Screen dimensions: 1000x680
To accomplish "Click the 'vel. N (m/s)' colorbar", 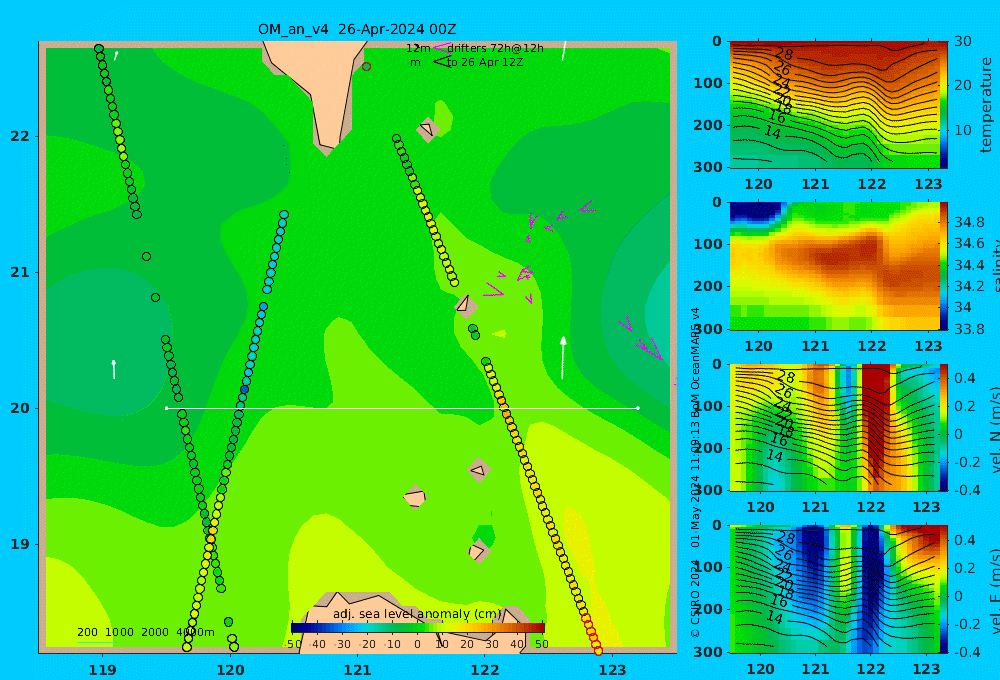I will click(x=943, y=427).
